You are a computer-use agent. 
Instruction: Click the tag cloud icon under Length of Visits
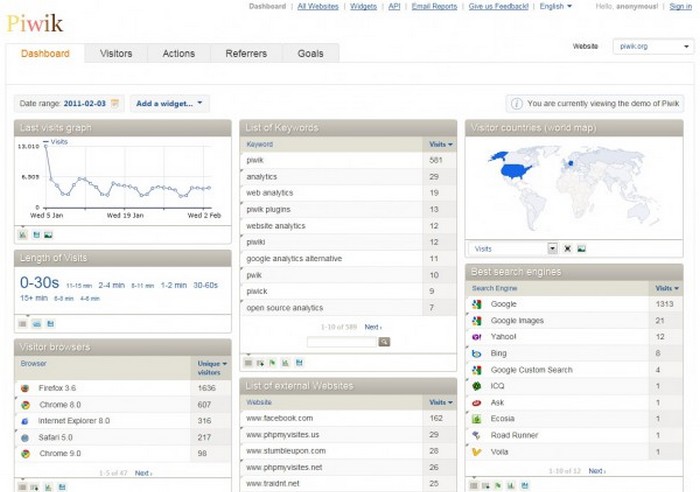[37, 324]
